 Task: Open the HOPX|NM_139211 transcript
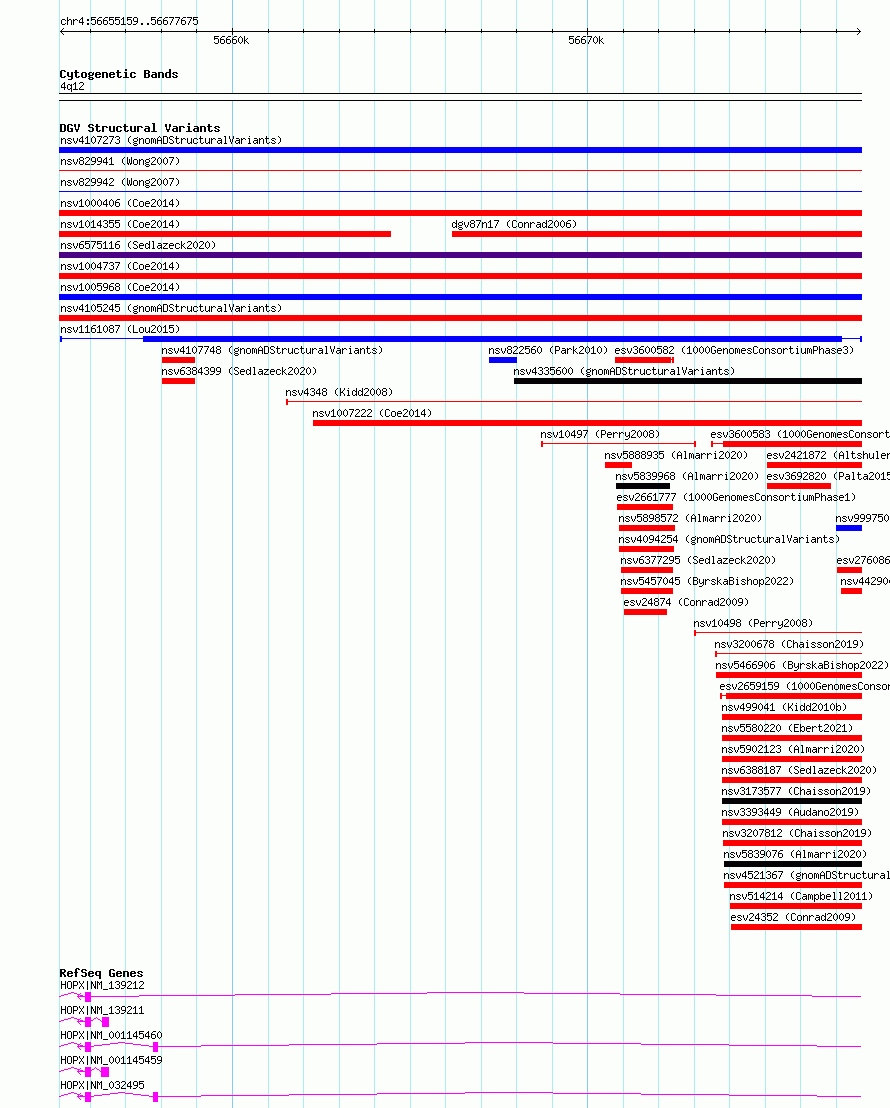[x=103, y=1010]
